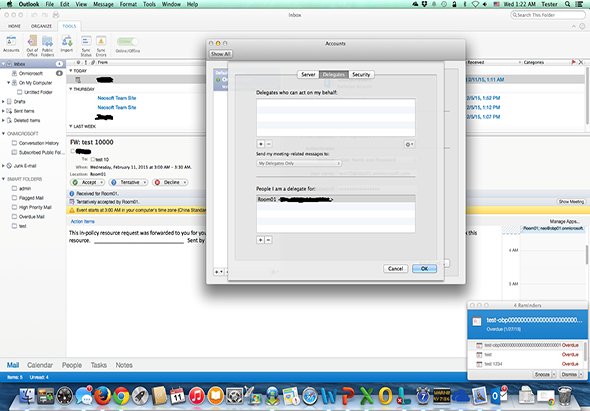Image resolution: width=590 pixels, height=411 pixels.
Task: Collapse the TODAY message group
Action: [71, 70]
